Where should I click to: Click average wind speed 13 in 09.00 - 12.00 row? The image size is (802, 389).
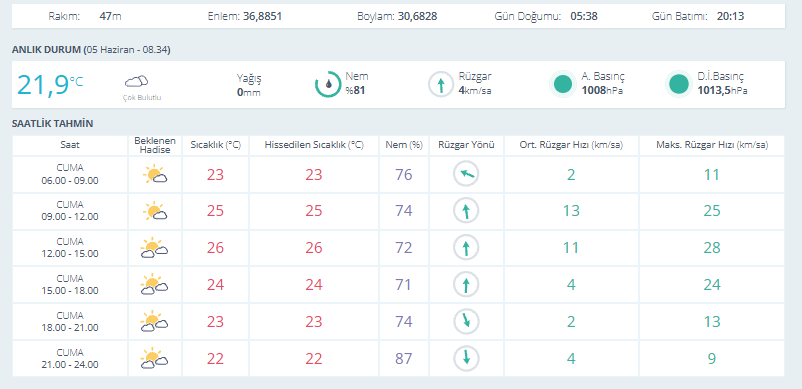point(571,211)
